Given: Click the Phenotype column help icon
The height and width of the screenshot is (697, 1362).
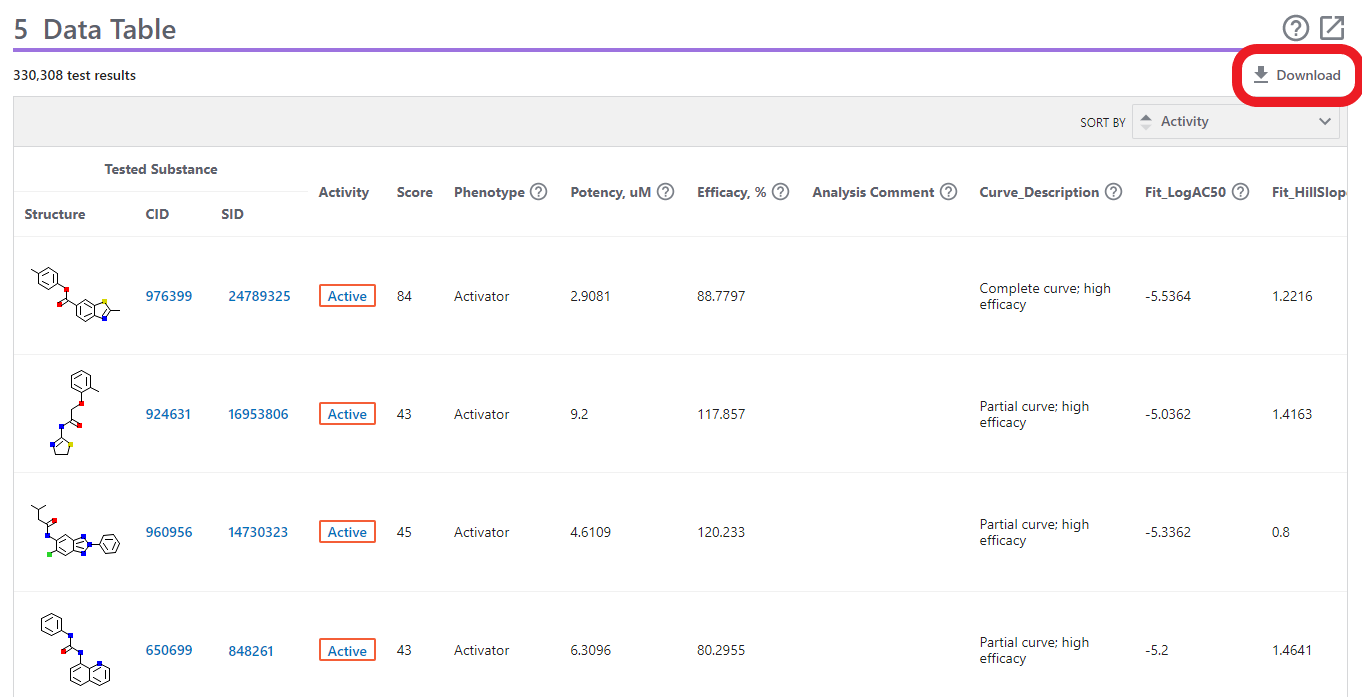Looking at the screenshot, I should point(538,192).
